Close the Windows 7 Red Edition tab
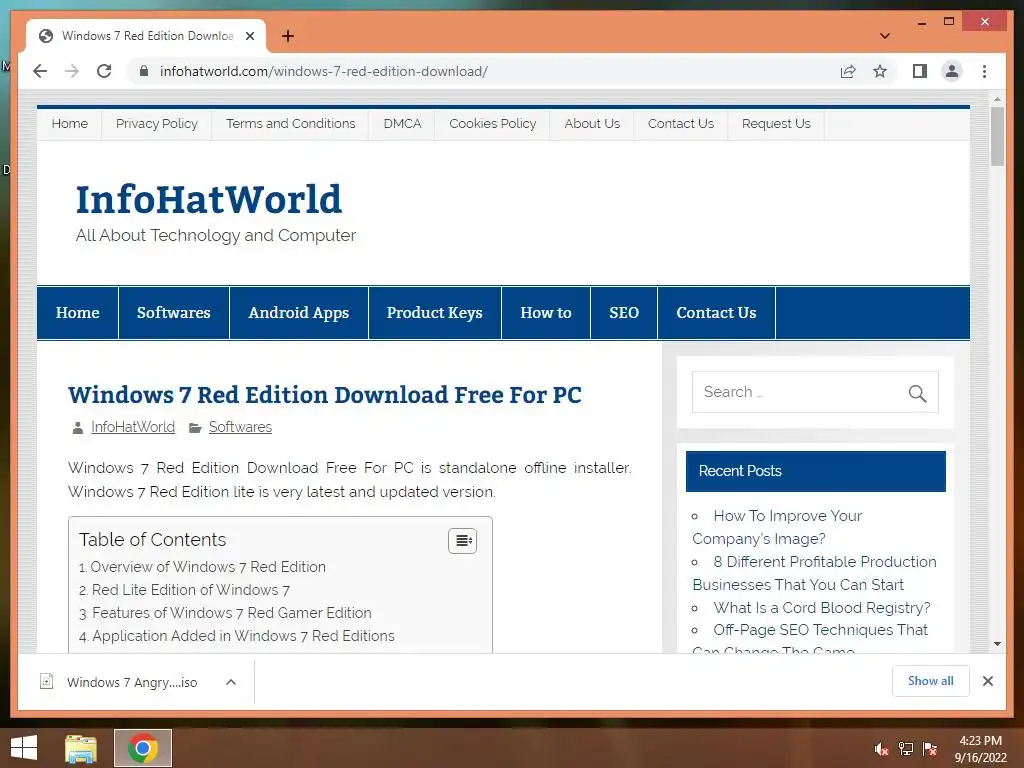 (249, 36)
